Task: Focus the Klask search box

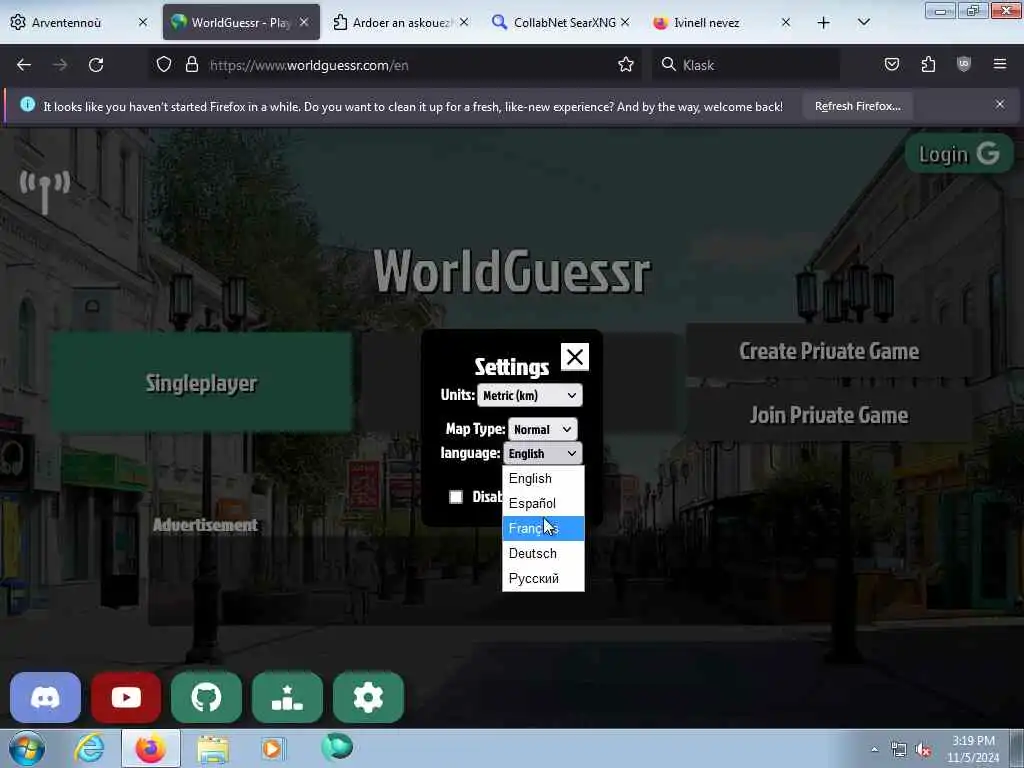Action: point(745,65)
